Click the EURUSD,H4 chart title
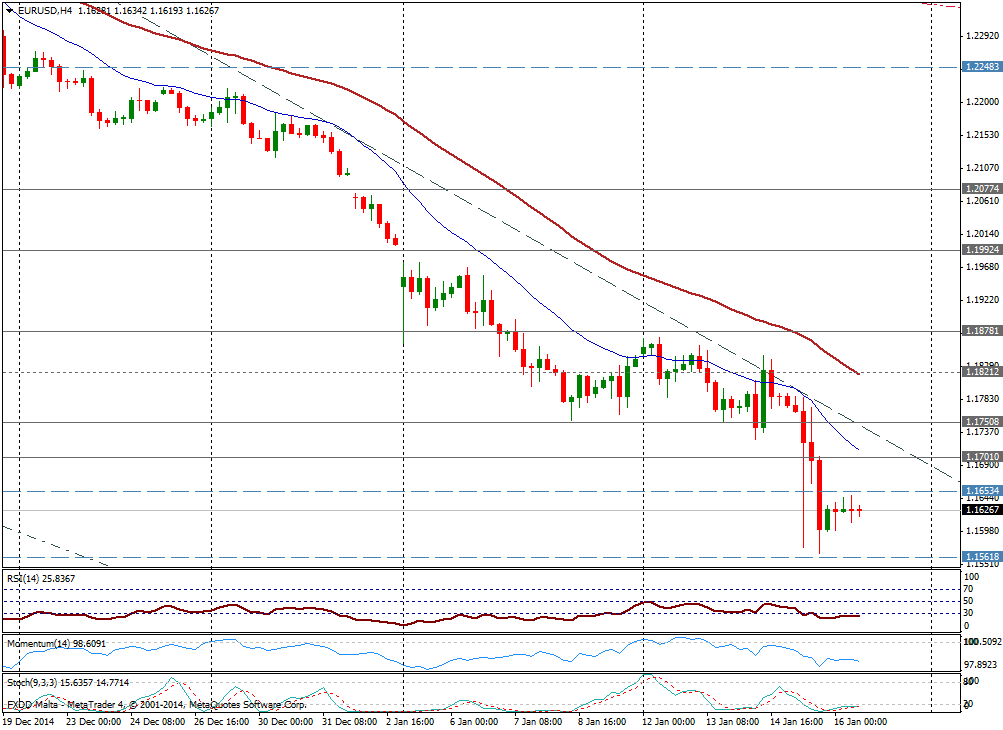The height and width of the screenshot is (730, 1003). pos(39,10)
